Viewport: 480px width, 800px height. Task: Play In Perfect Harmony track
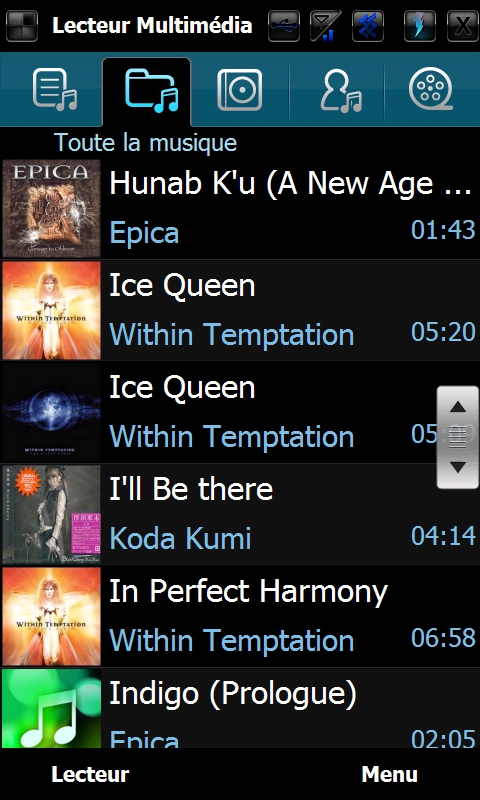coord(240,616)
